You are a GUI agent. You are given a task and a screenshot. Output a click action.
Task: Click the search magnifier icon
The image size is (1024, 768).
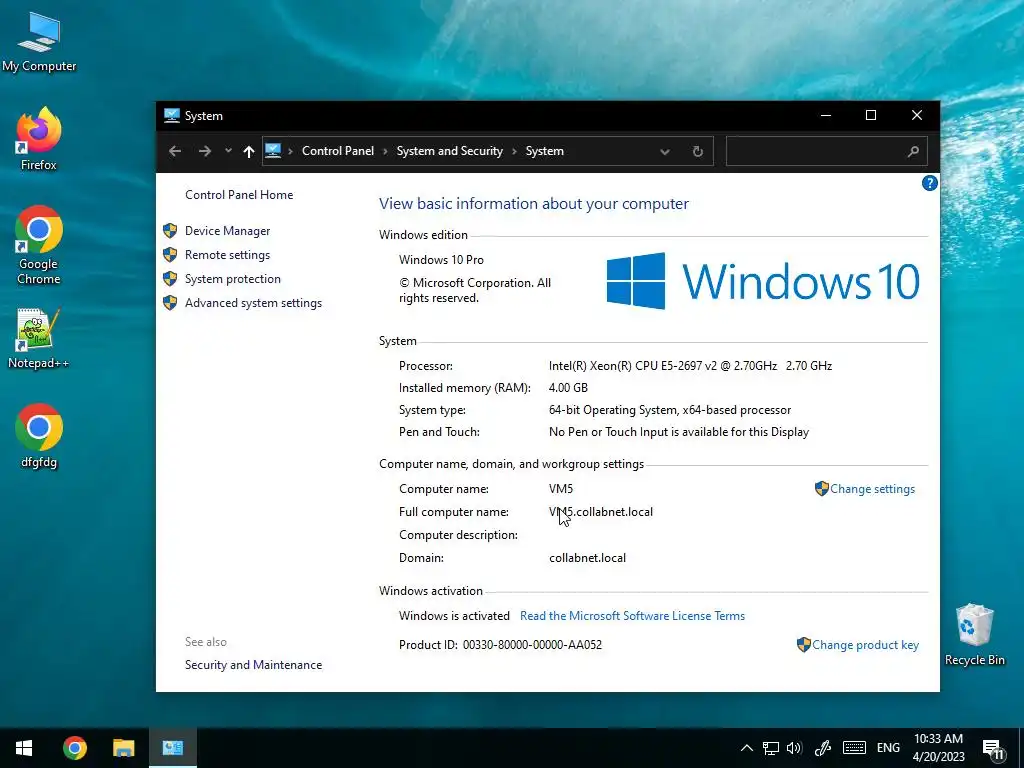(913, 152)
